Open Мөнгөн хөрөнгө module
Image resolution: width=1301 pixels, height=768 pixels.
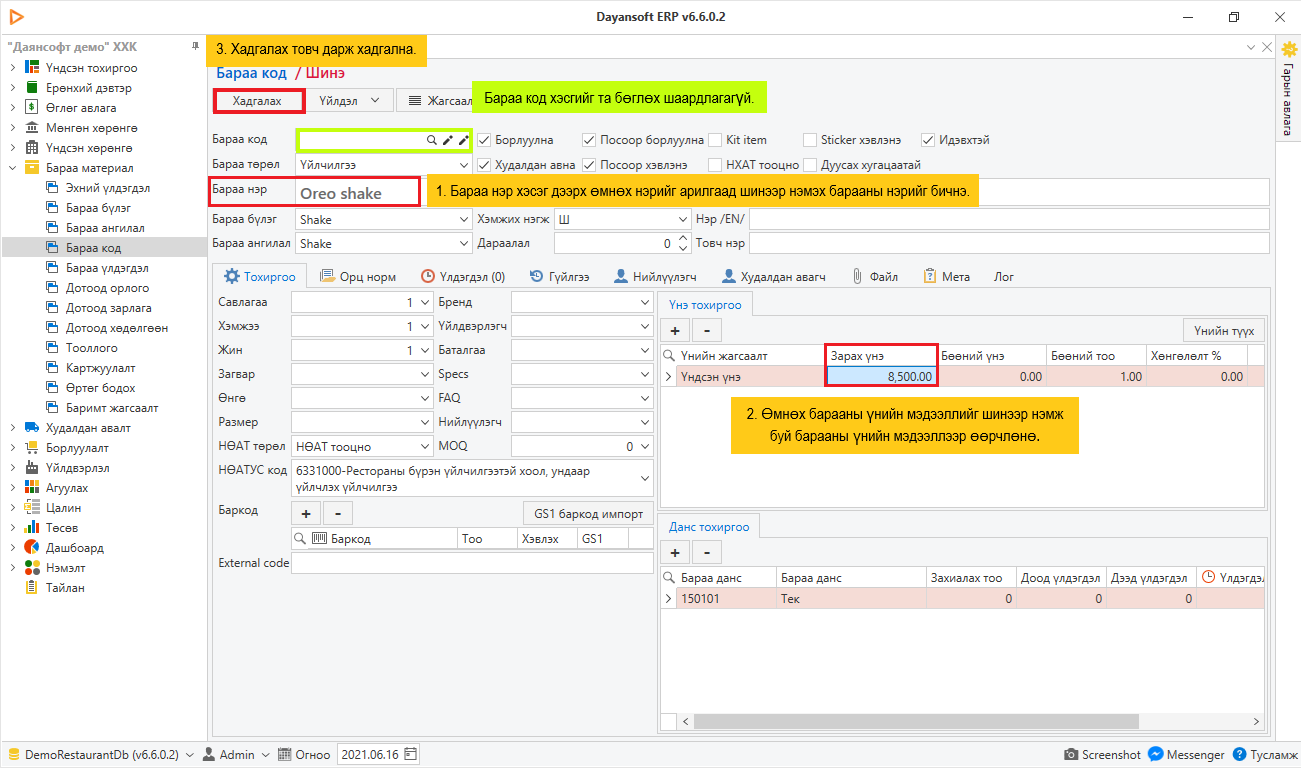pos(91,128)
